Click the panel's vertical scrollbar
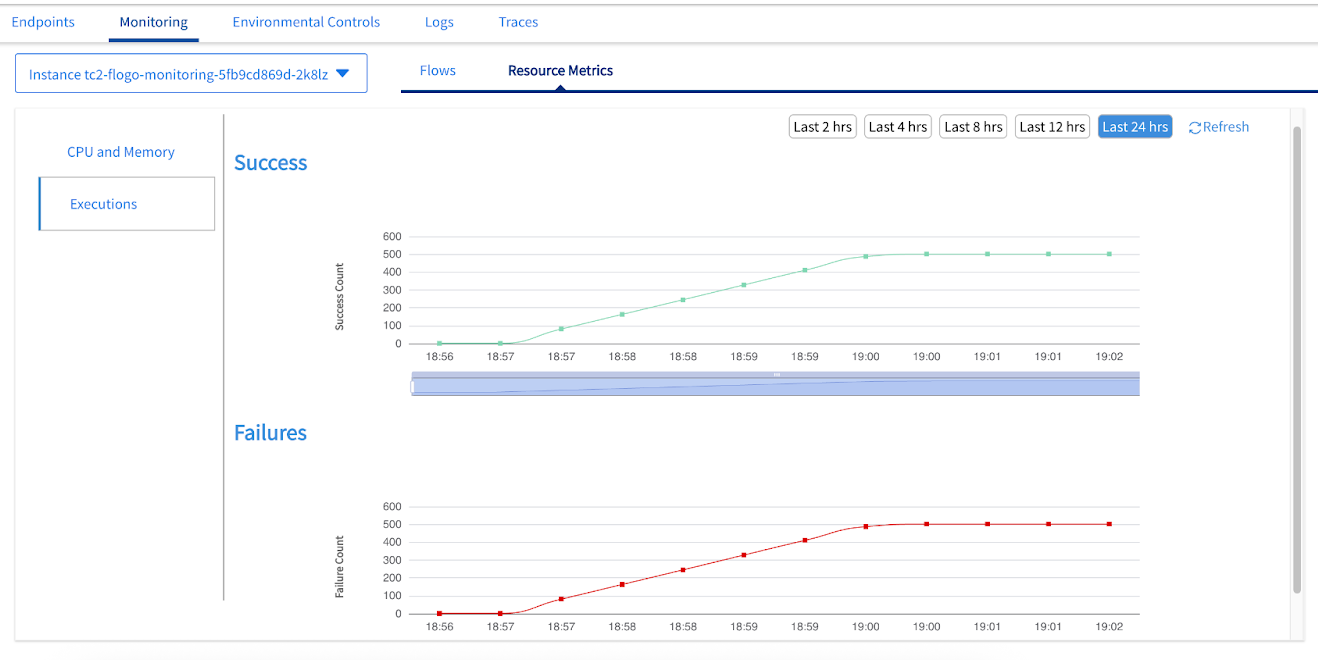Image resolution: width=1318 pixels, height=660 pixels. coord(1297,360)
